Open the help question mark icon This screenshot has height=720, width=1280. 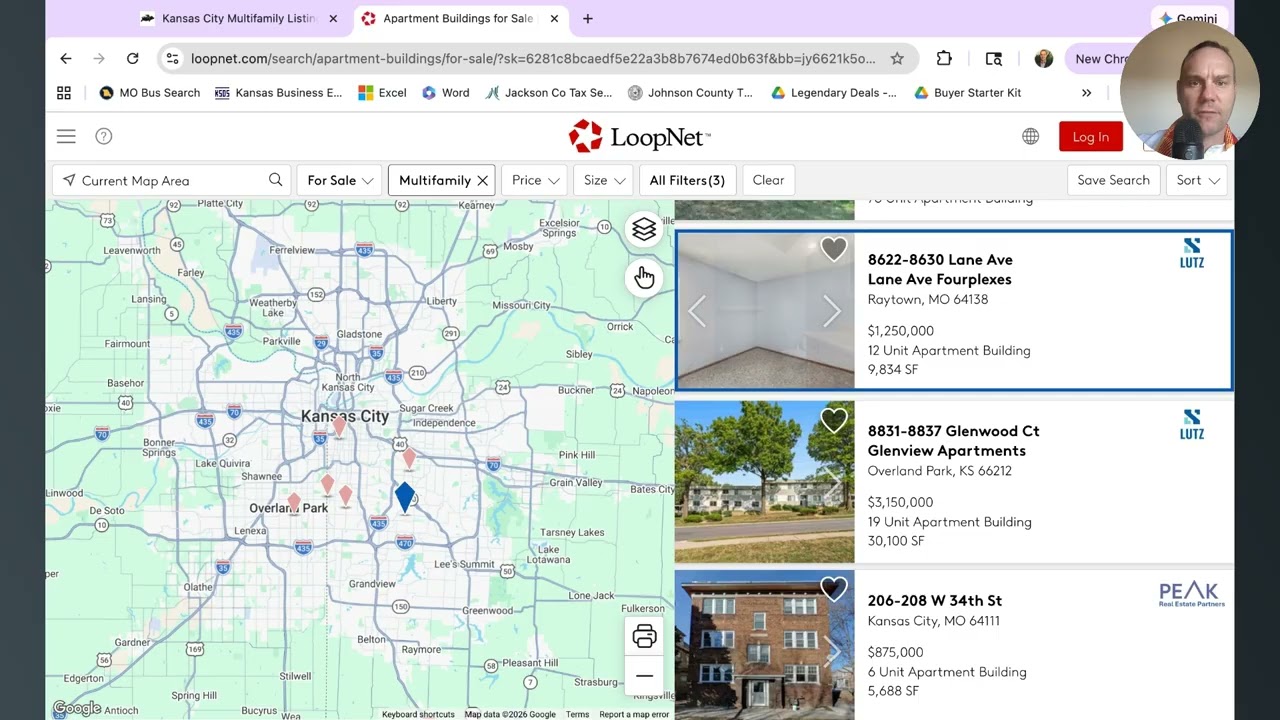[103, 136]
